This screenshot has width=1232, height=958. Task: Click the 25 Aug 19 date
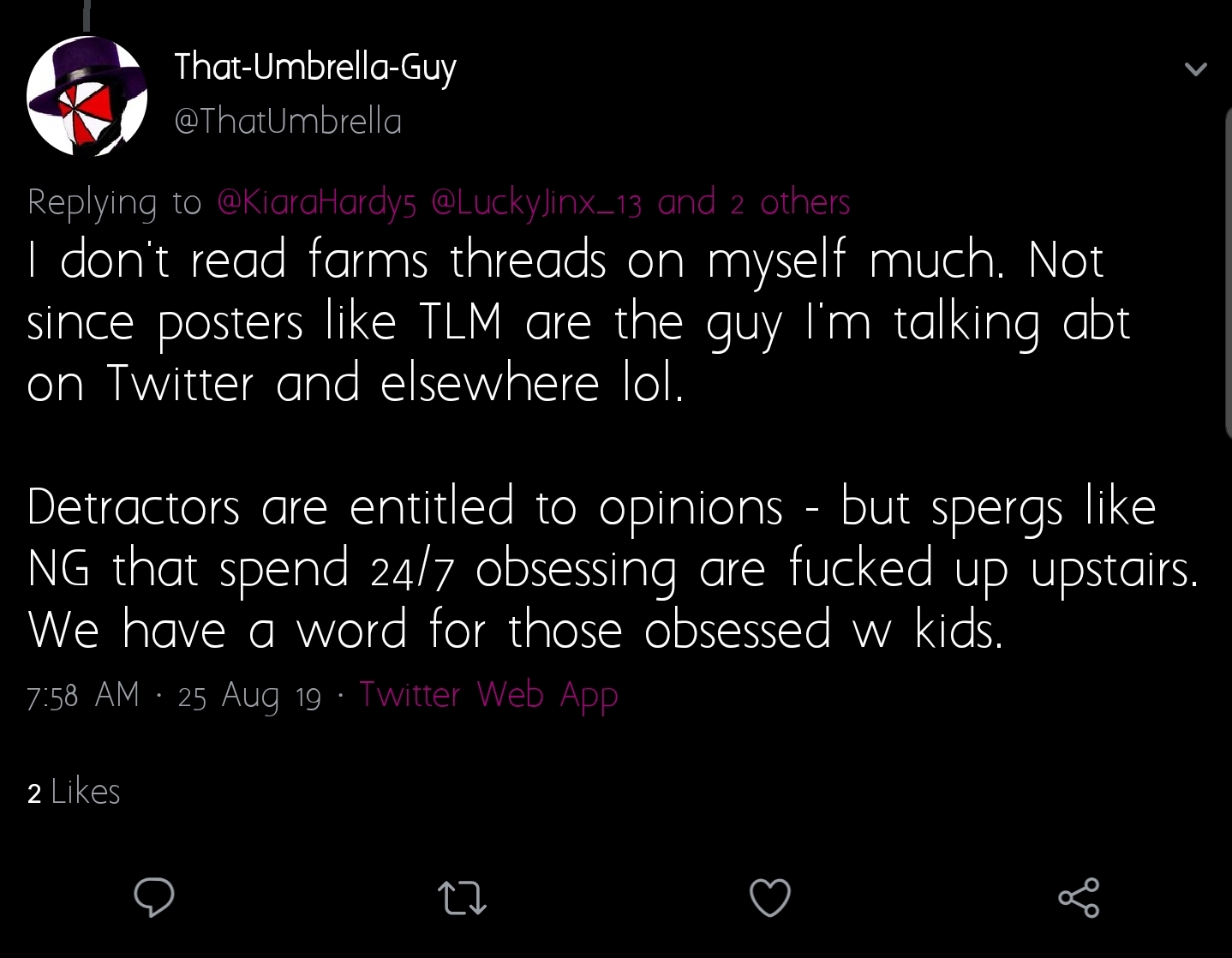[249, 695]
